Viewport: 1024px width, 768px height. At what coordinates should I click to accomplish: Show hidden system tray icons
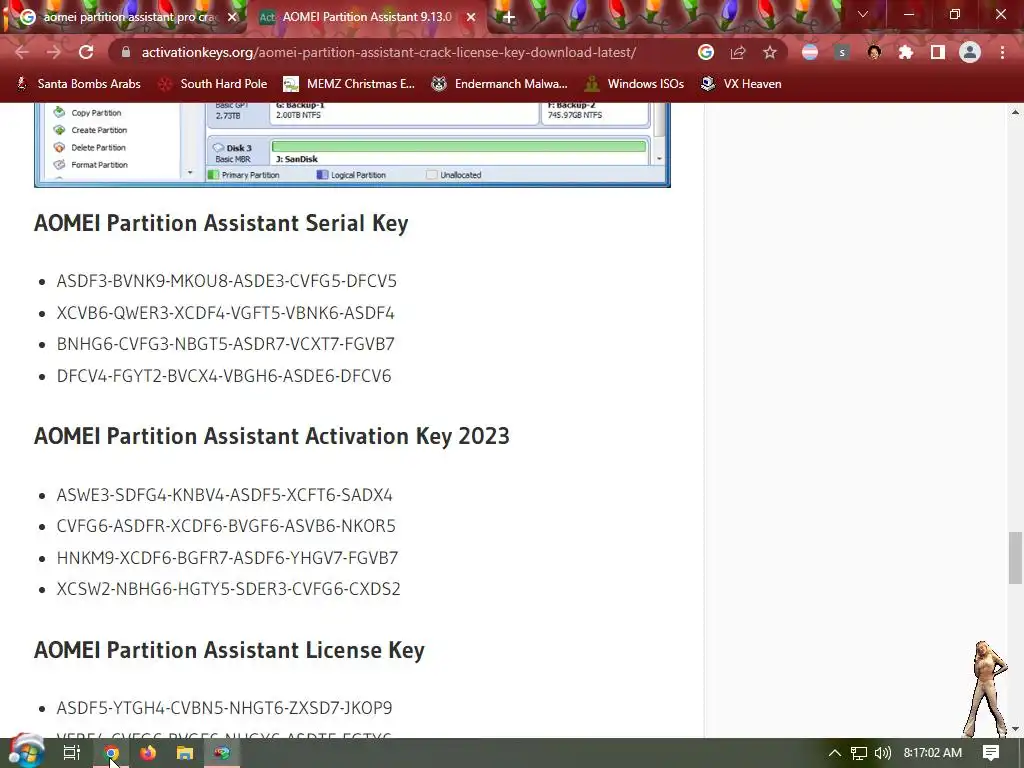click(835, 753)
